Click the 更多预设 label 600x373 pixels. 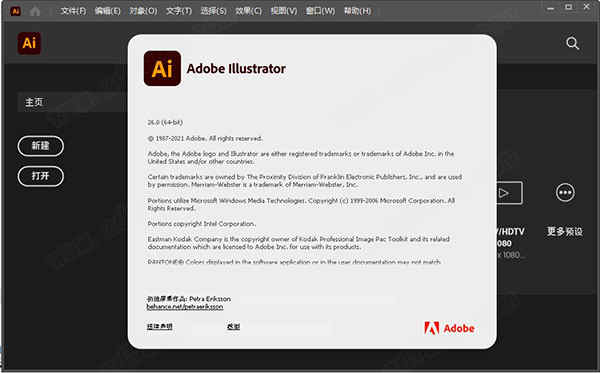(565, 231)
